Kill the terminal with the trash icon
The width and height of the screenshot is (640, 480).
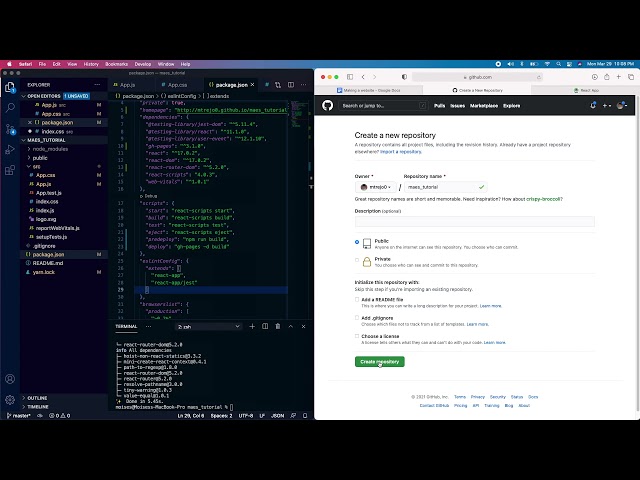278,327
